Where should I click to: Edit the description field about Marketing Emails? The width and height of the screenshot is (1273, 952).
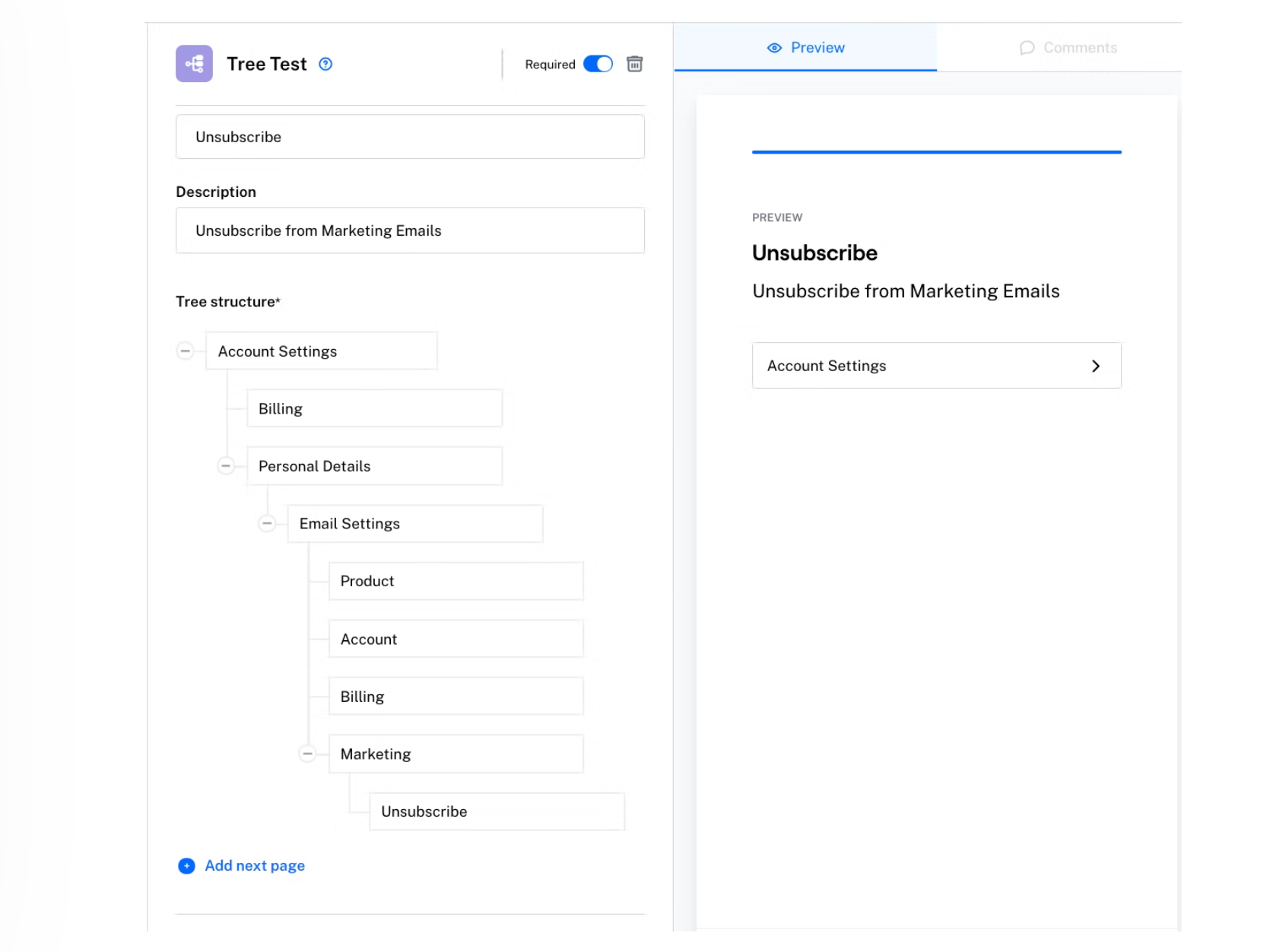410,230
